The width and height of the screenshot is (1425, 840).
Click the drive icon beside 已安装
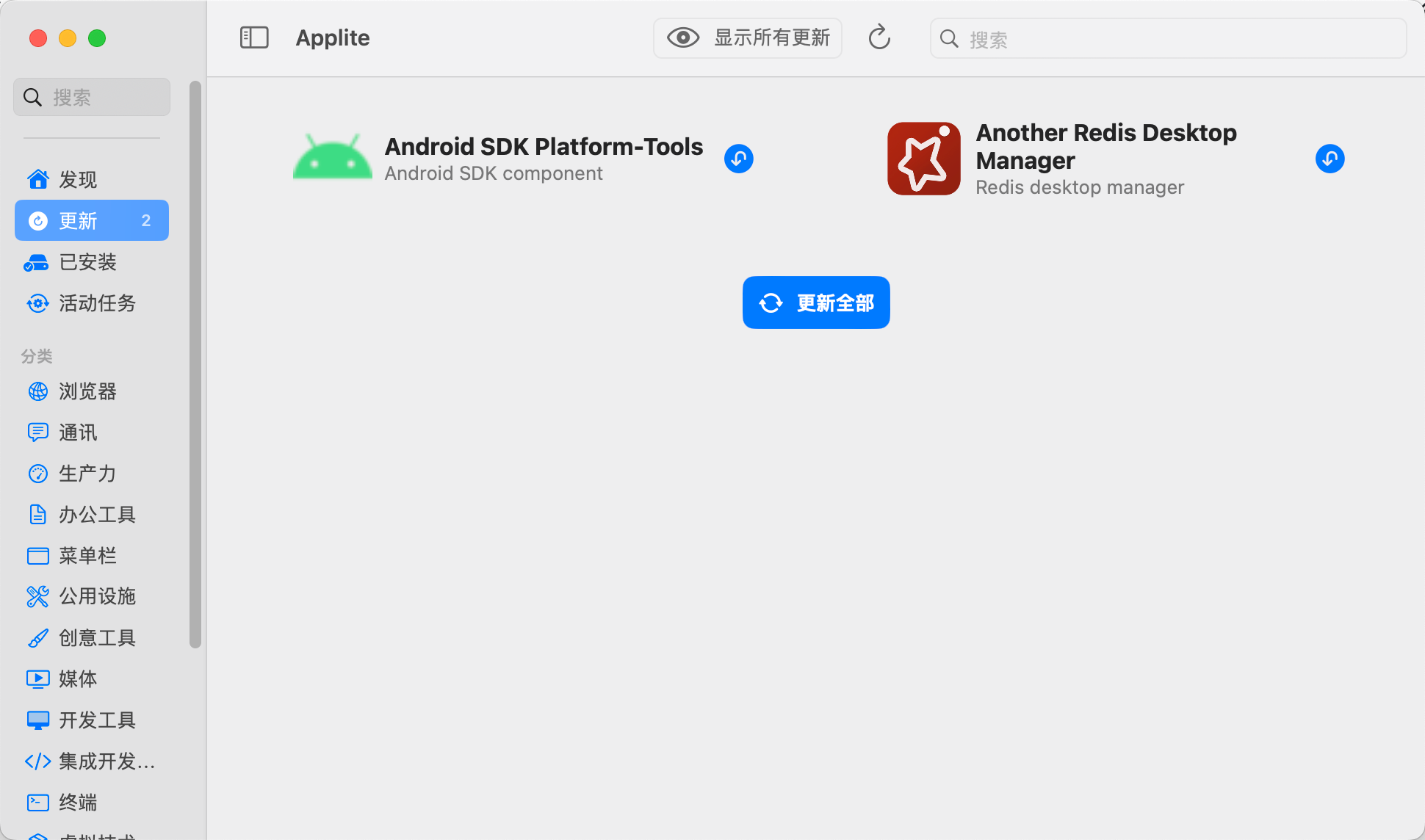click(x=37, y=262)
